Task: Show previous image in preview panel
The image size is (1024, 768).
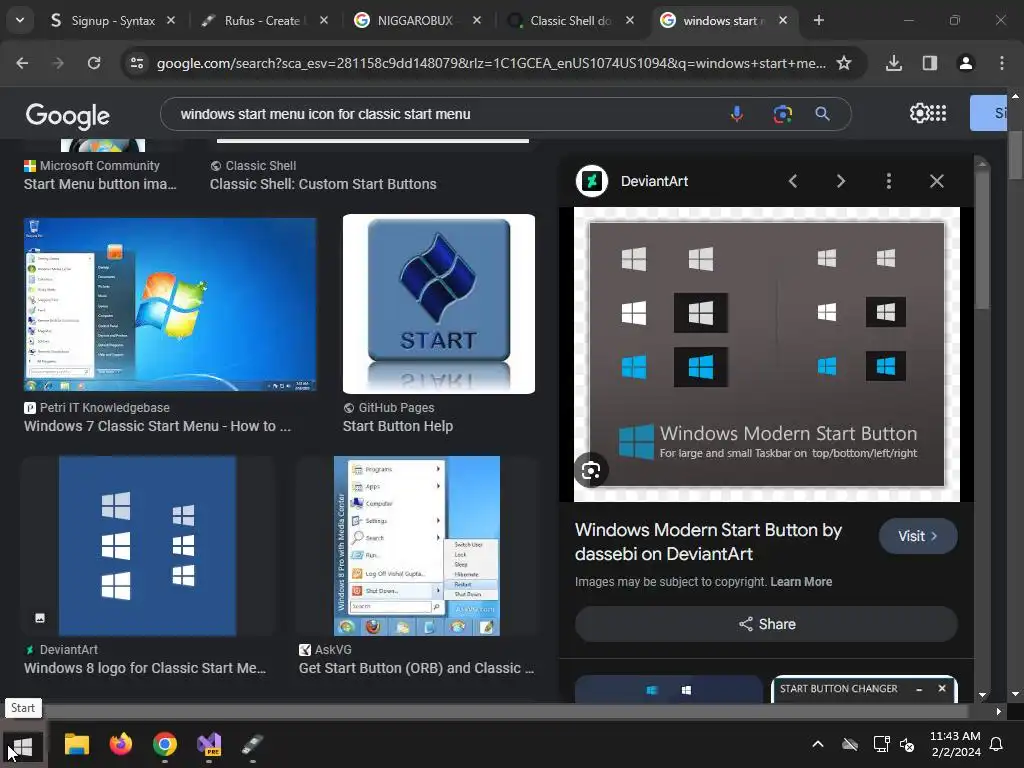Action: [x=793, y=181]
